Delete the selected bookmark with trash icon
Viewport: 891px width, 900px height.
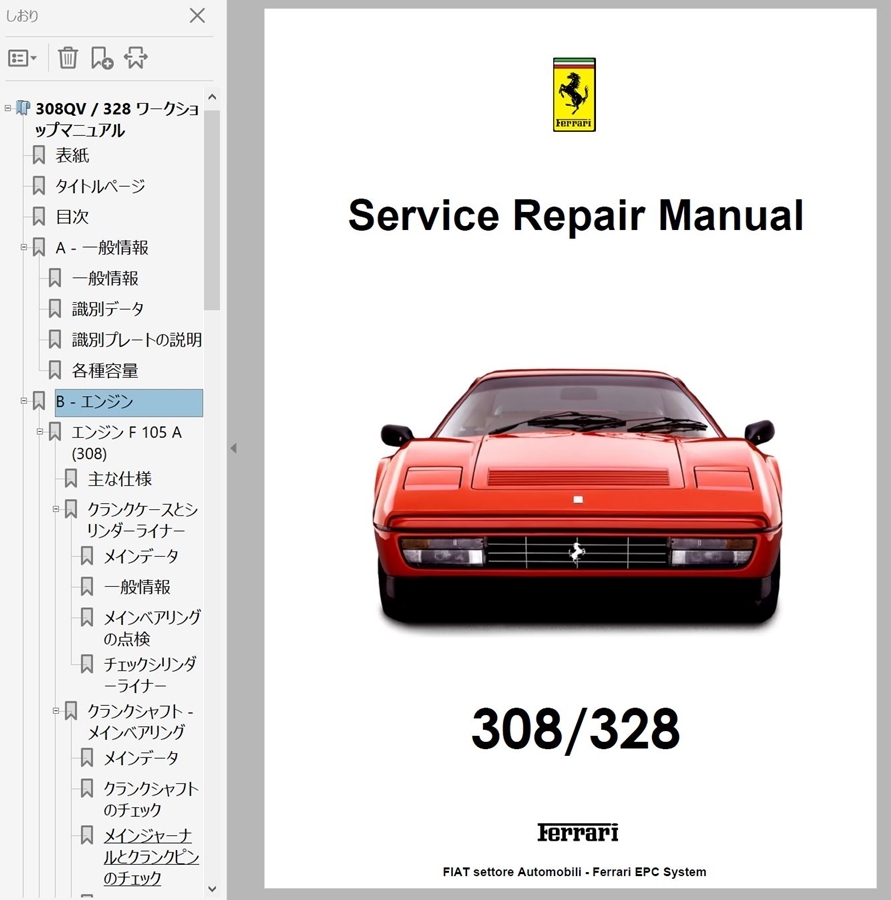[68, 58]
